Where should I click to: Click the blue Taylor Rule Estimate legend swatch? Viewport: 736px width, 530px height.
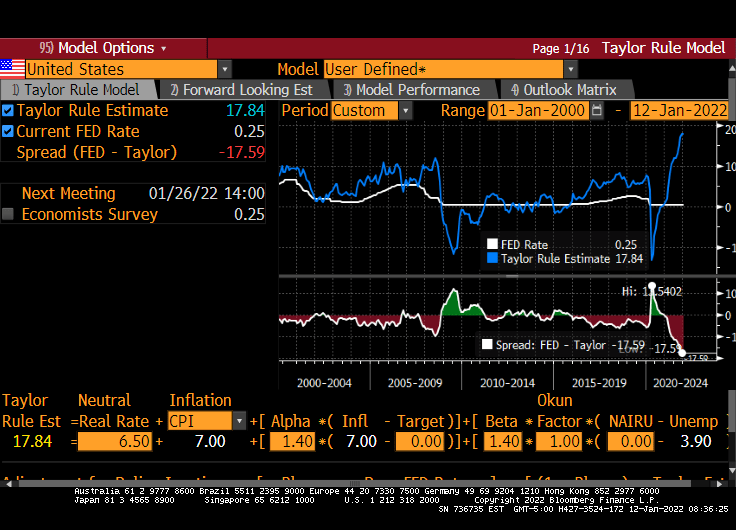click(491, 258)
